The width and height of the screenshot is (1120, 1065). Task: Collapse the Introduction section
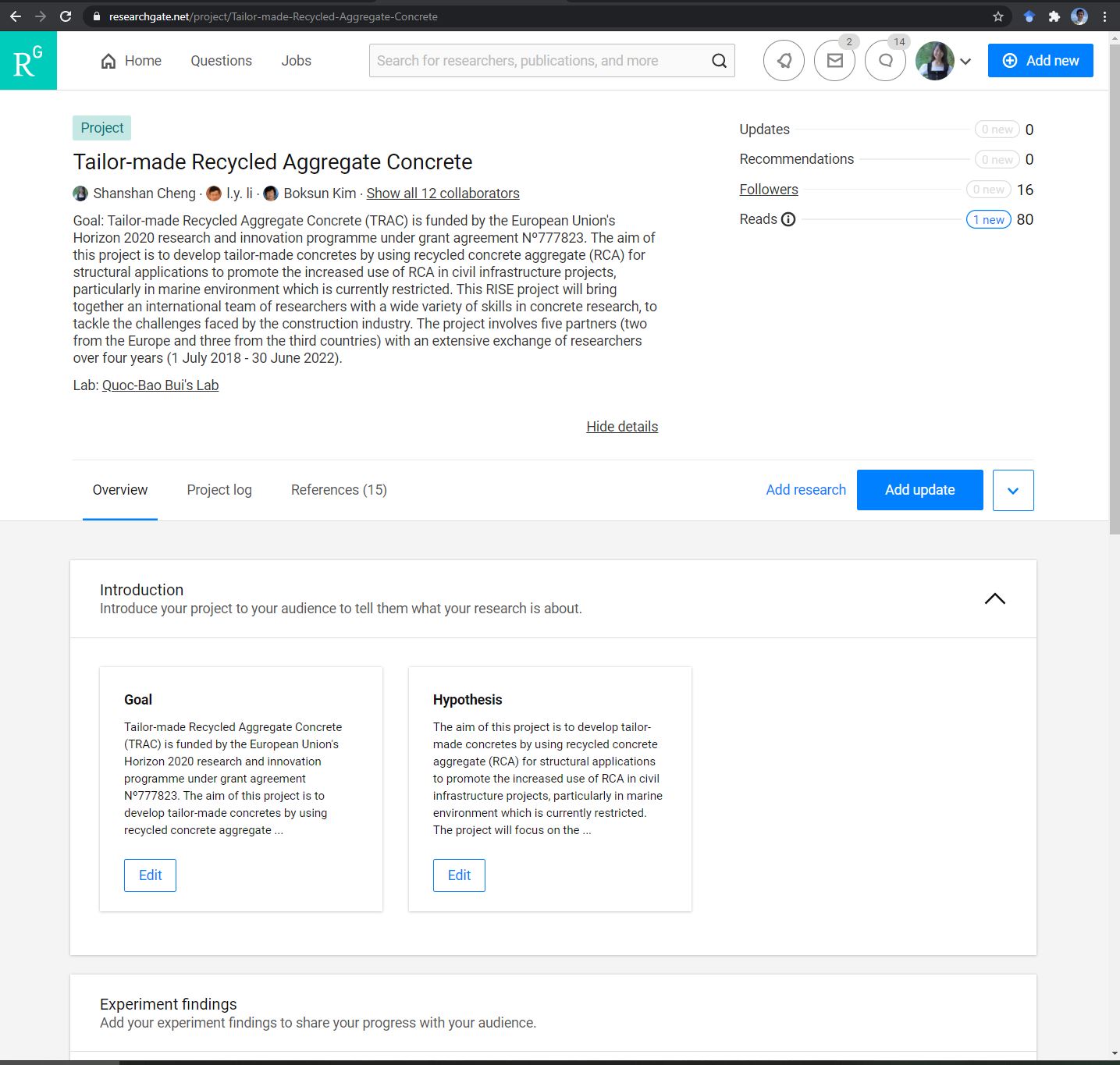tap(994, 598)
